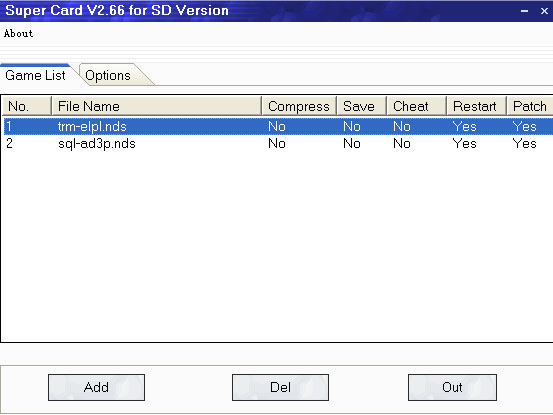Sort by the File Name column header

[157, 106]
